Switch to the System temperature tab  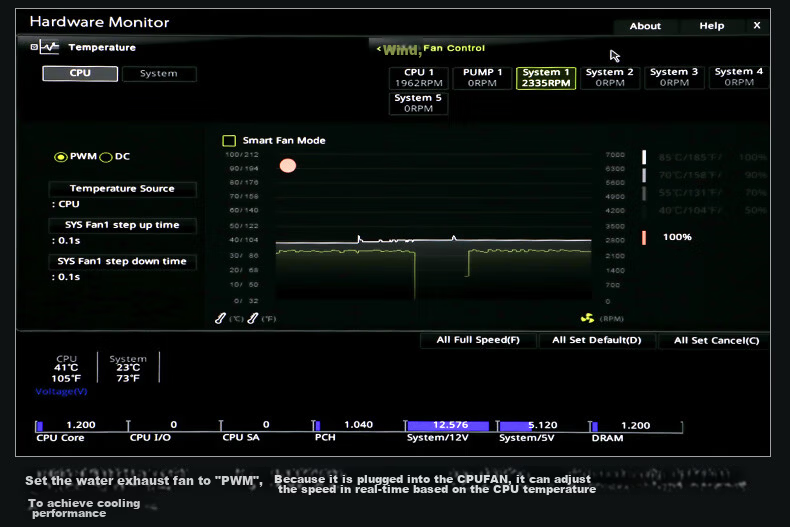(x=159, y=74)
